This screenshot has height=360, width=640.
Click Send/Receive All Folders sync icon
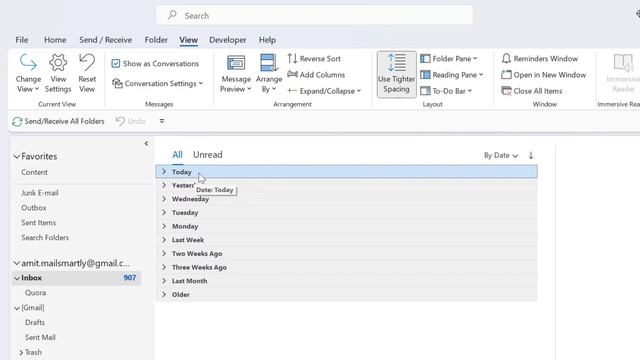(x=17, y=122)
